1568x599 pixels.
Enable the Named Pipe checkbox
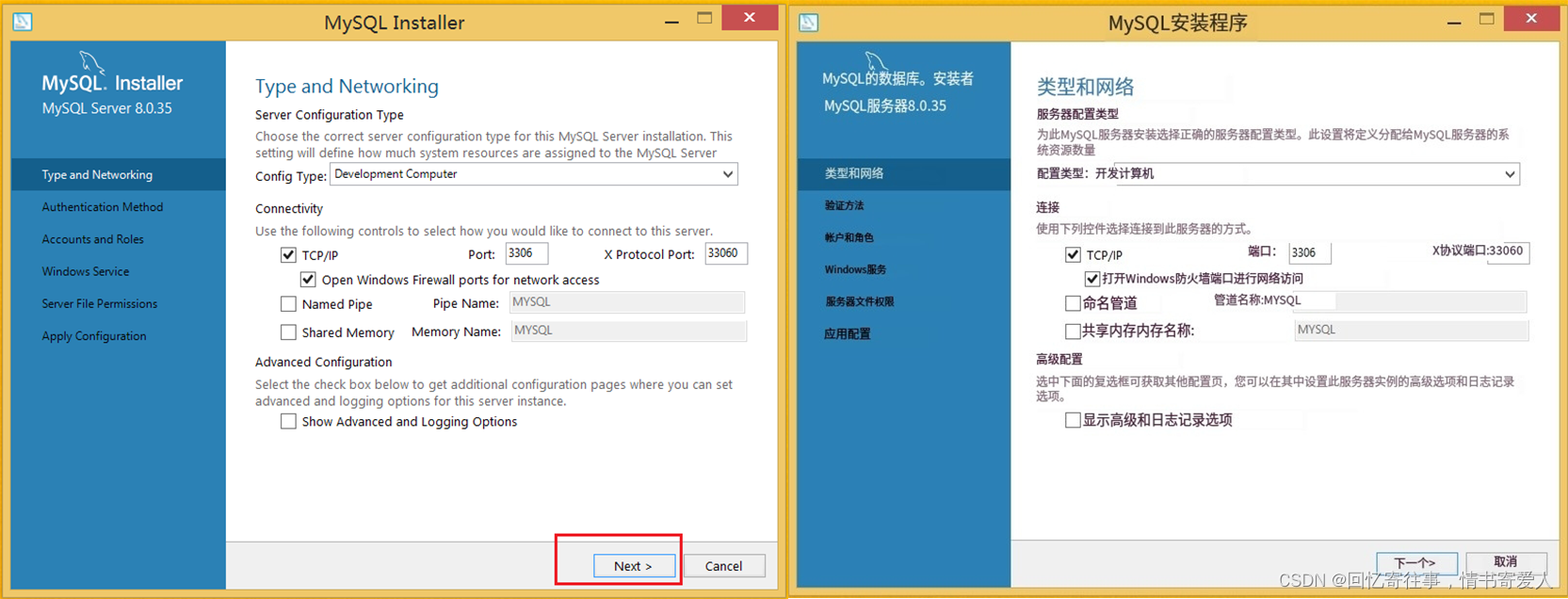(288, 304)
